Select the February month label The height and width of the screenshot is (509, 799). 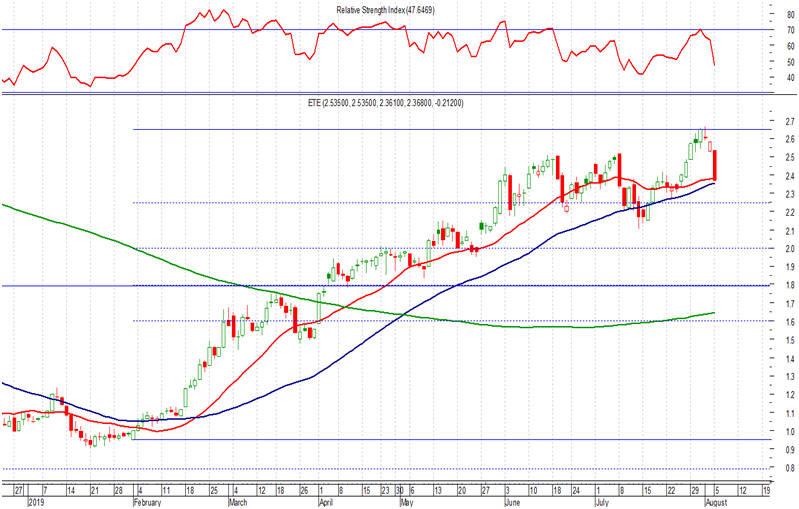[147, 502]
